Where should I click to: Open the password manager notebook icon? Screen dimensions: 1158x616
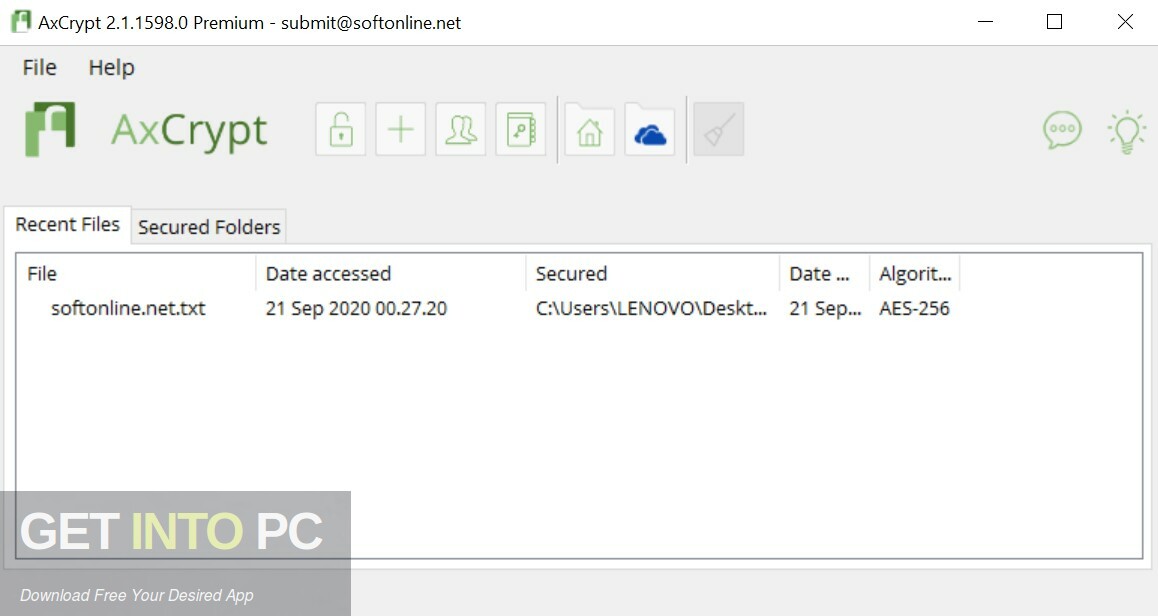[x=521, y=130]
